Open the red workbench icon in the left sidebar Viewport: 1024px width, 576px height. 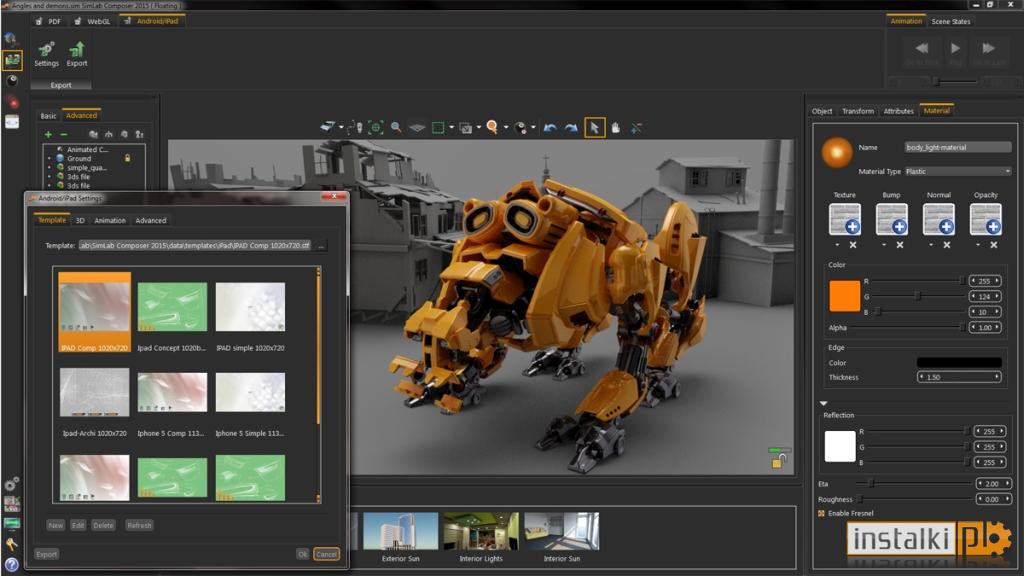[12, 102]
